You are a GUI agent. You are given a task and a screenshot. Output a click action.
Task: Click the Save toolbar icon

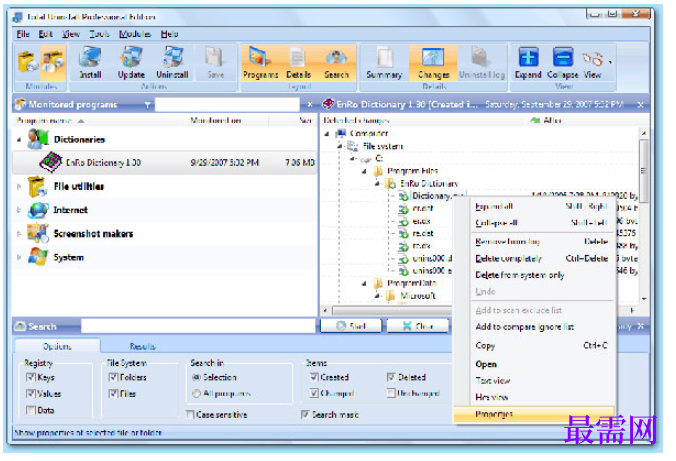pyautogui.click(x=214, y=58)
